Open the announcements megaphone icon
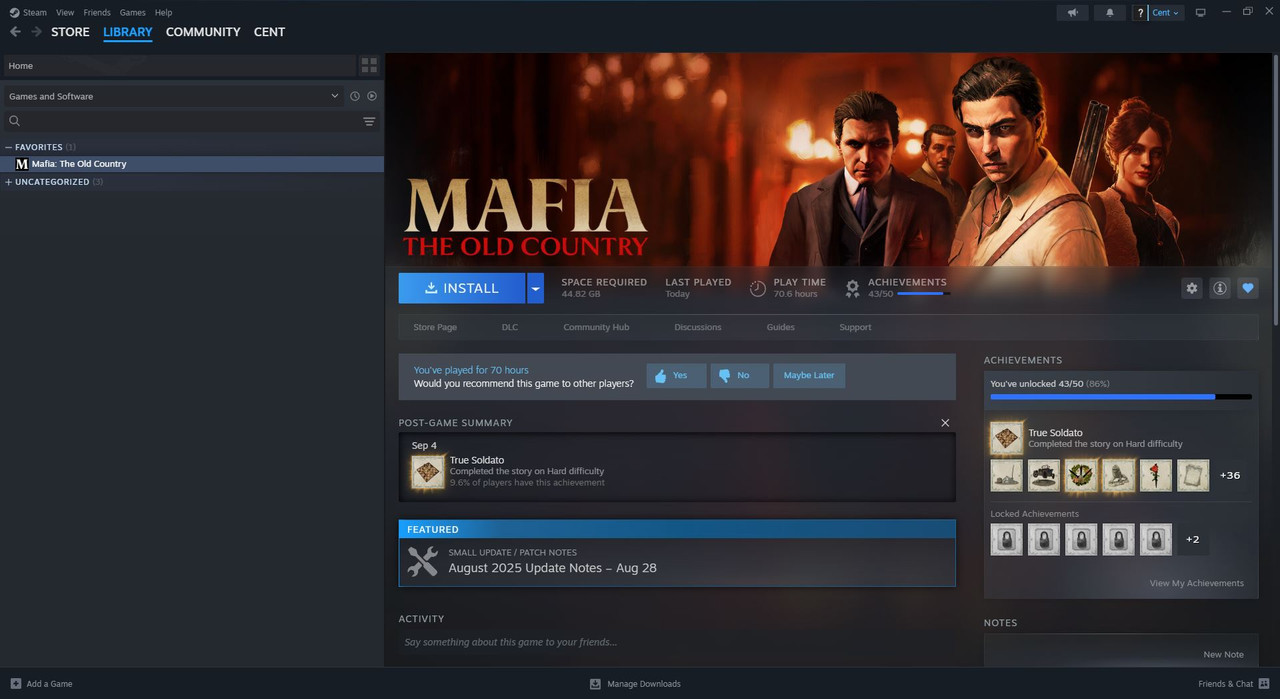The image size is (1280, 699). [x=1072, y=12]
